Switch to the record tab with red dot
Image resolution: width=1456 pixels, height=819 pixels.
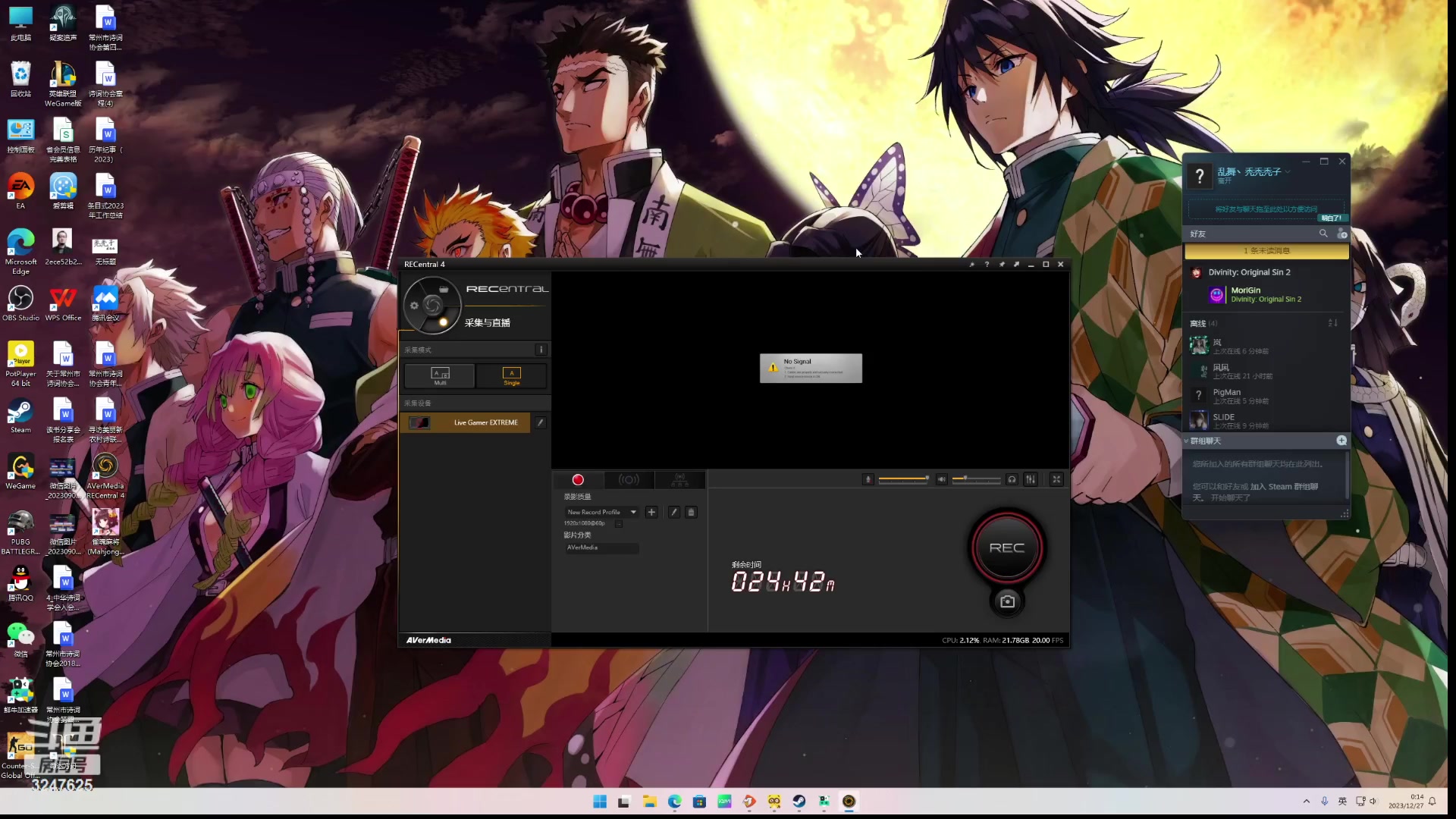(x=578, y=480)
